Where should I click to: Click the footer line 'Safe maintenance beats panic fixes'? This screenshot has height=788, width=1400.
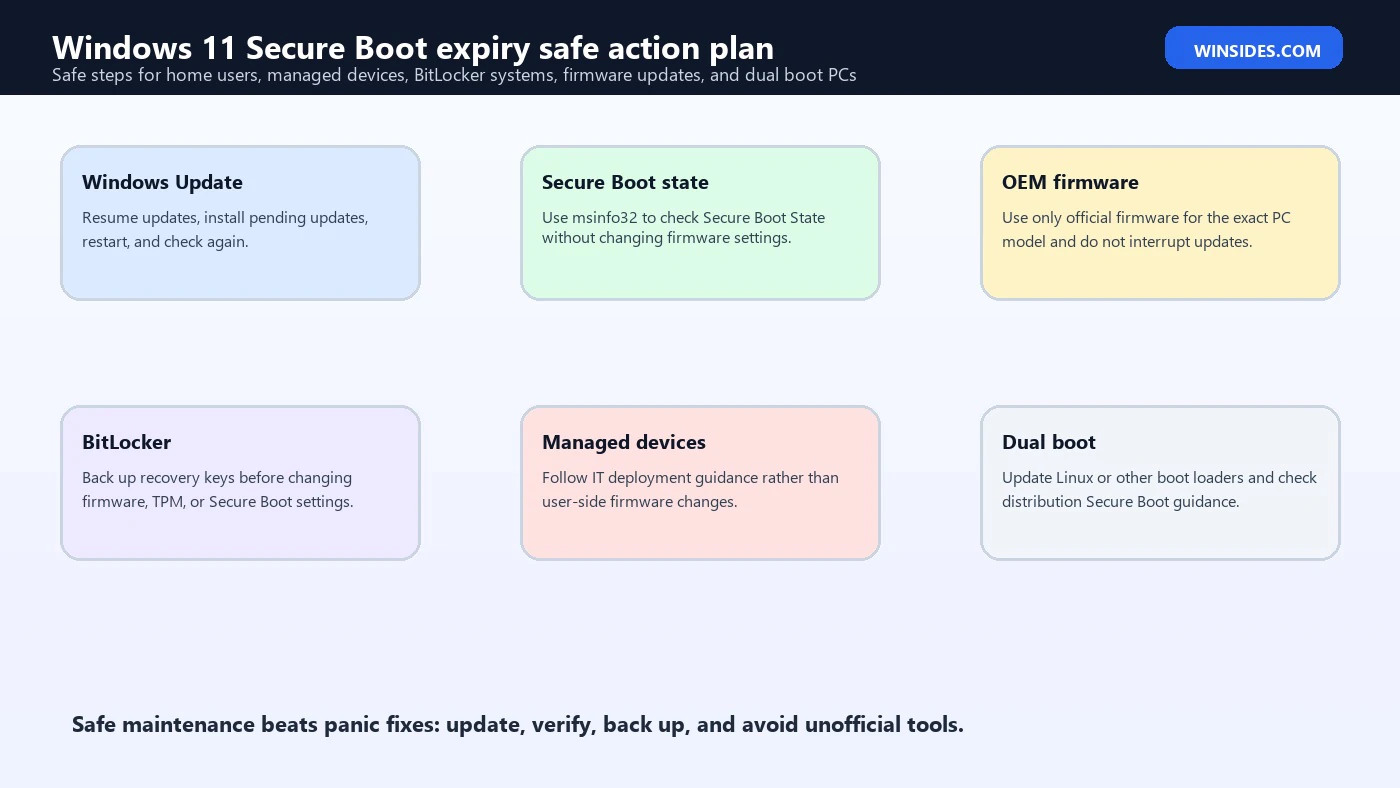click(518, 725)
